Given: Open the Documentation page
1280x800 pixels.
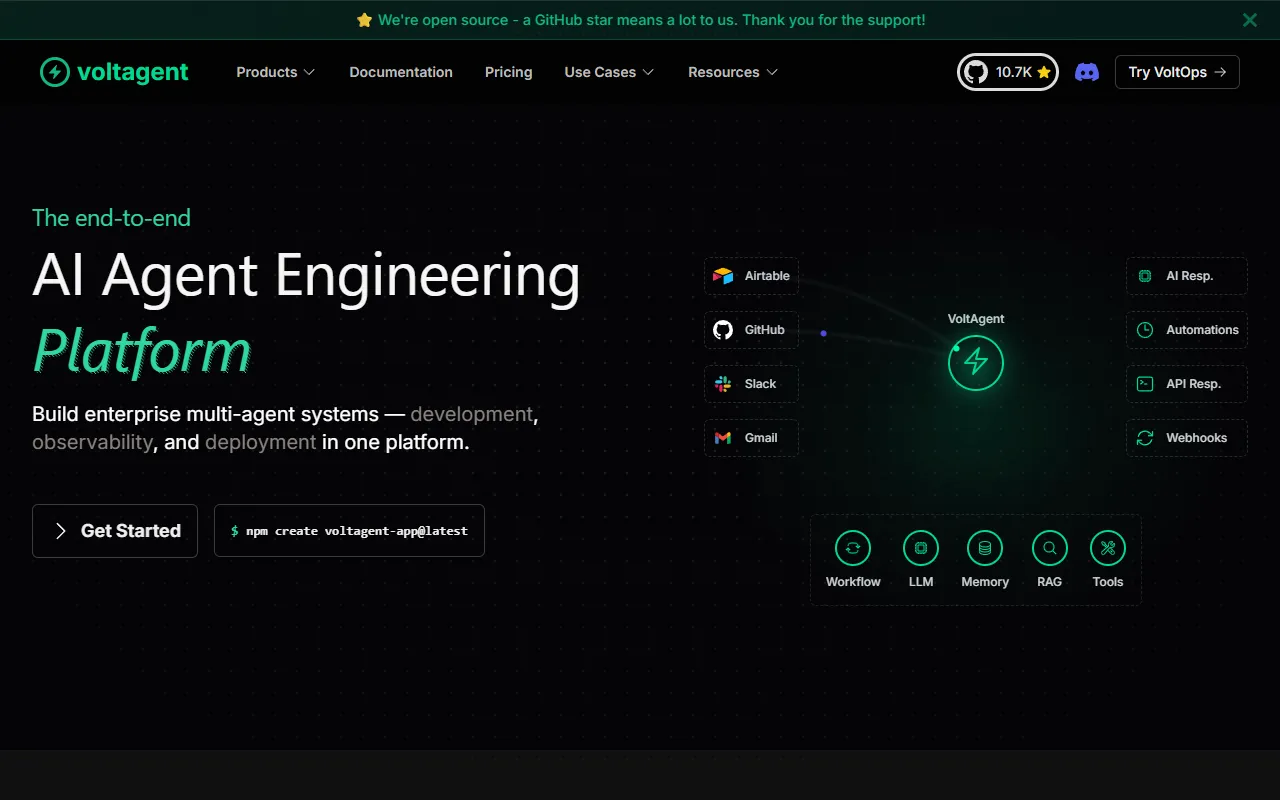Looking at the screenshot, I should (x=401, y=72).
